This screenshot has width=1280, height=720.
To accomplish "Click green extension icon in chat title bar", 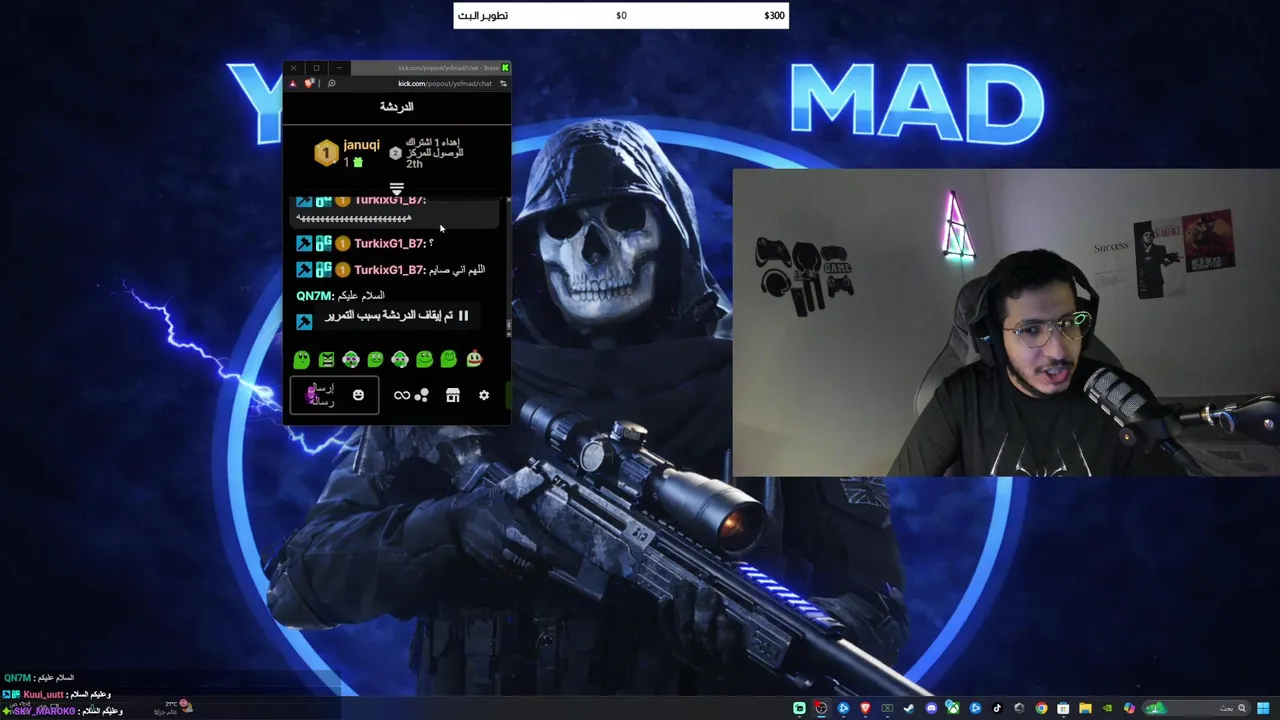I will [x=505, y=68].
